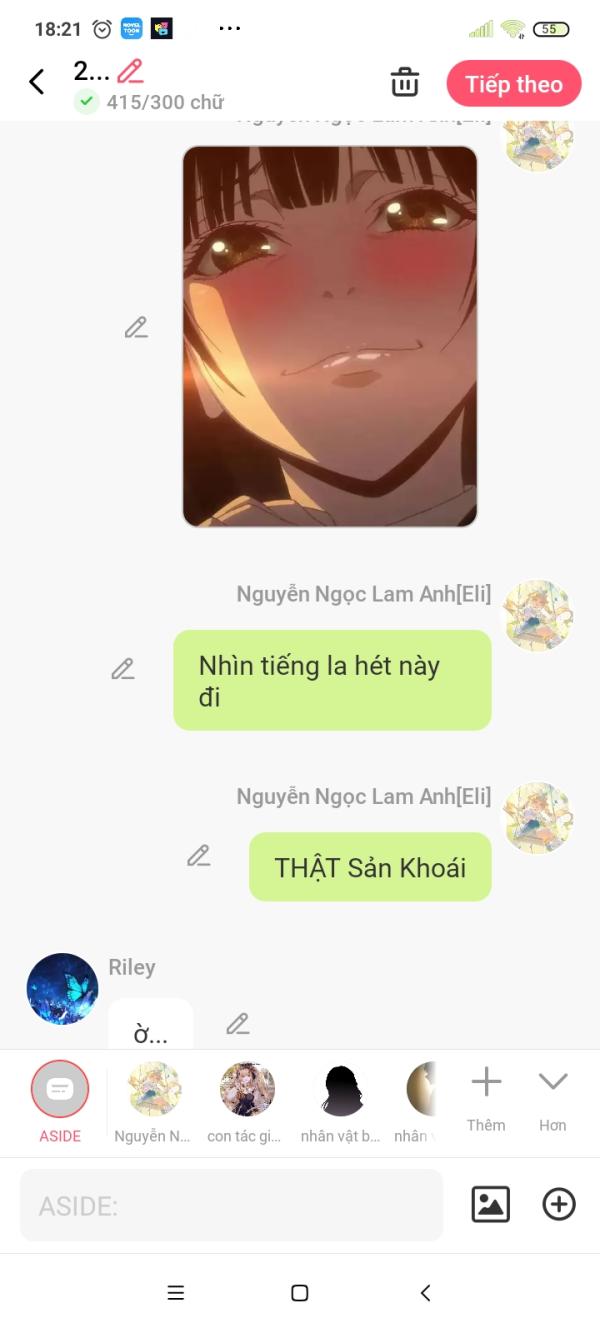Focus the ASIDE text input field
The image size is (600, 1333).
click(231, 1205)
